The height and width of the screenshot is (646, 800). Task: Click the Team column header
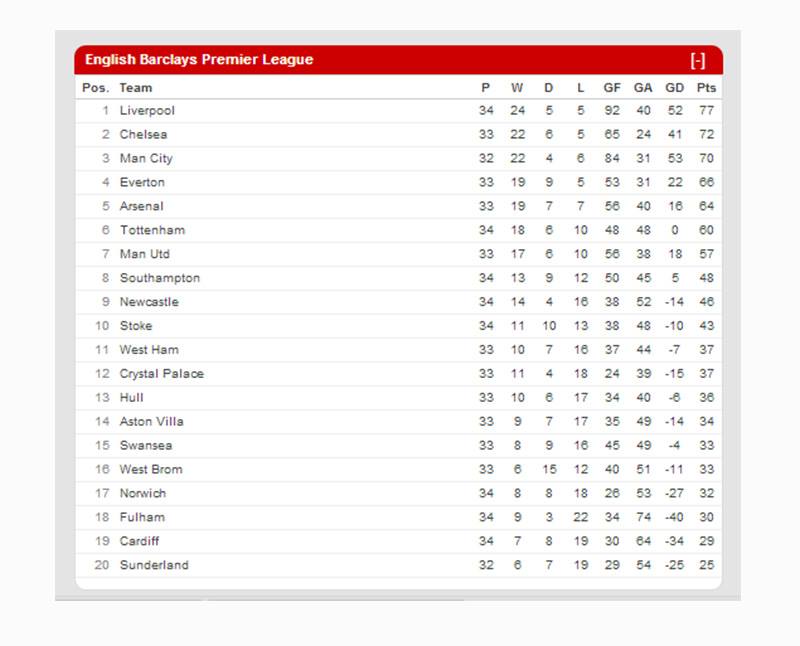(136, 88)
